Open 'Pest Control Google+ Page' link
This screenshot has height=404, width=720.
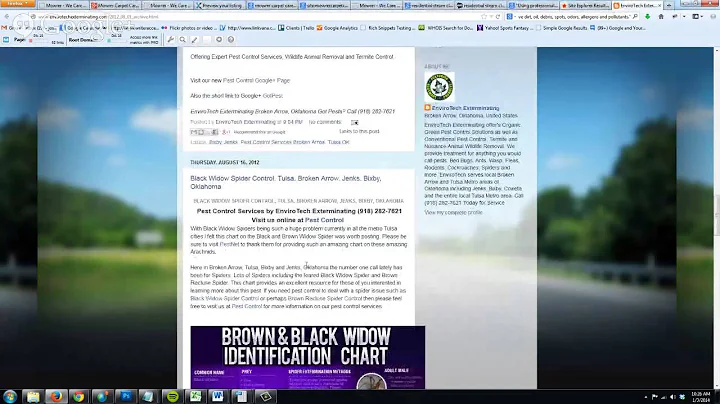coord(256,80)
